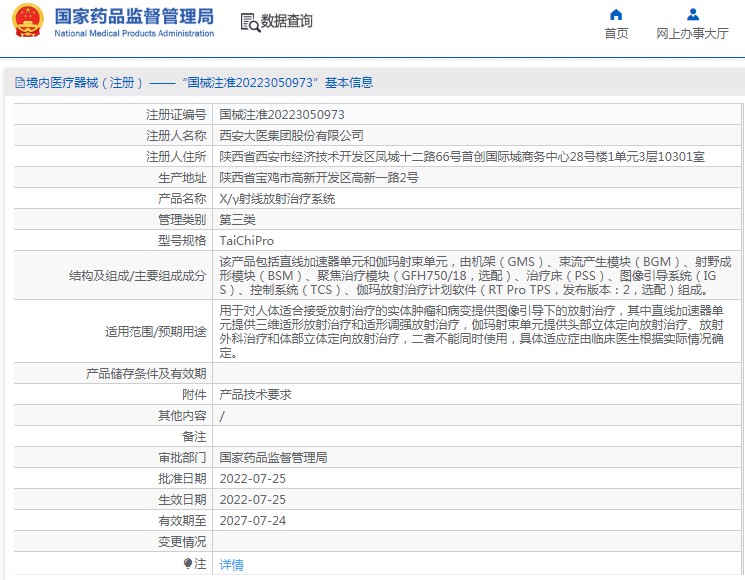Select the registrant address 陕西省西安市经济技术开发区 value
This screenshot has height=580, width=745.
pyautogui.click(x=462, y=157)
